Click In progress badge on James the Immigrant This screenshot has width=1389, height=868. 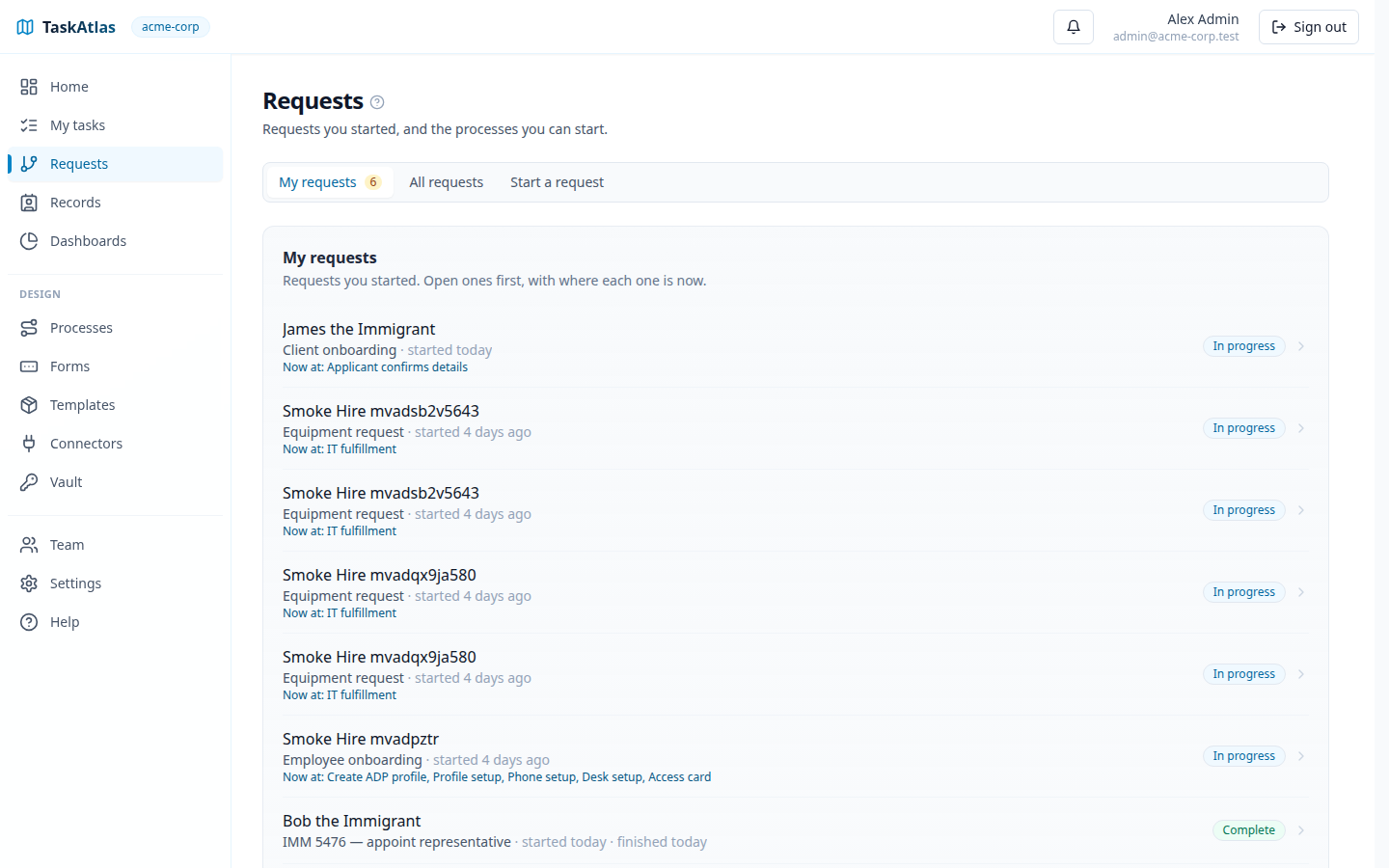click(1243, 346)
